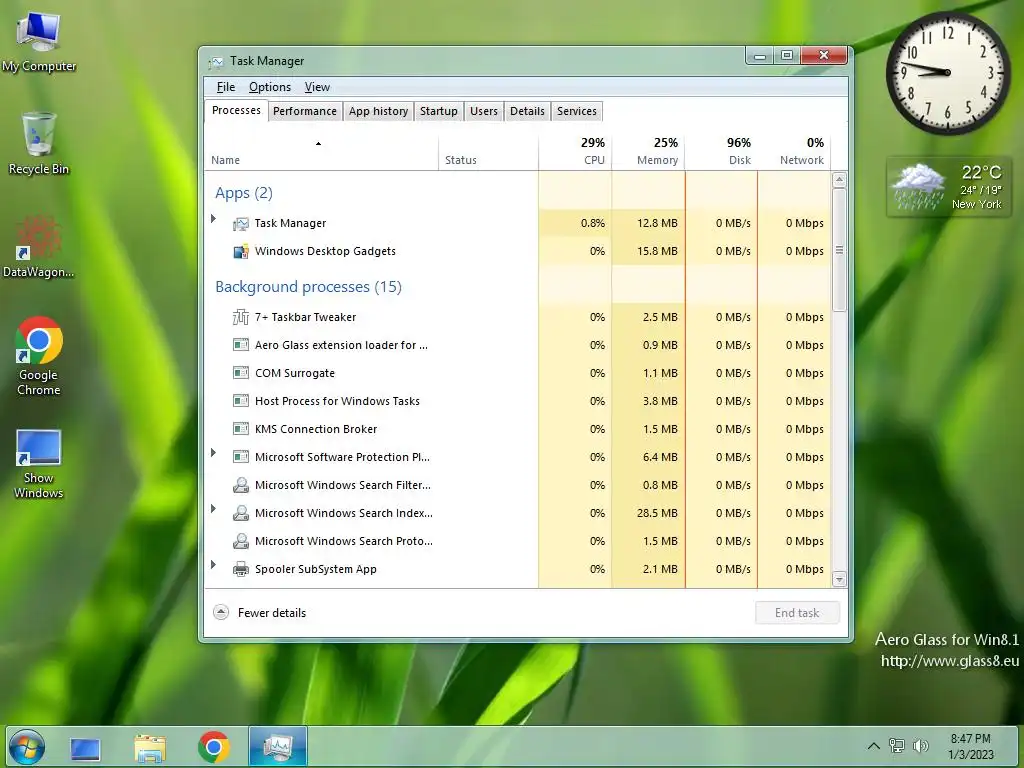Select the Show Windows desktop shortcut
The width and height of the screenshot is (1024, 768).
[39, 464]
